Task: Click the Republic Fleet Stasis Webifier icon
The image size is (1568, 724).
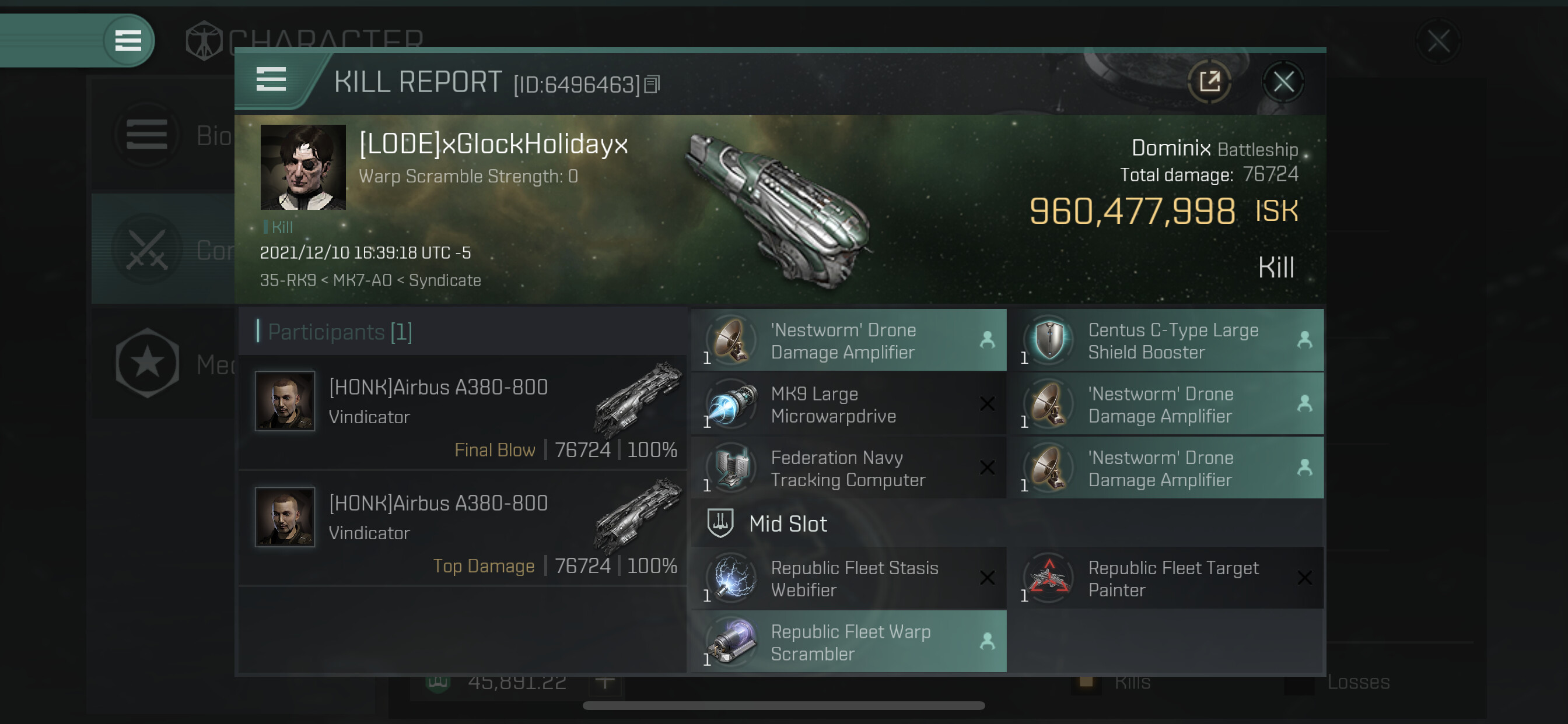Action: (x=731, y=578)
